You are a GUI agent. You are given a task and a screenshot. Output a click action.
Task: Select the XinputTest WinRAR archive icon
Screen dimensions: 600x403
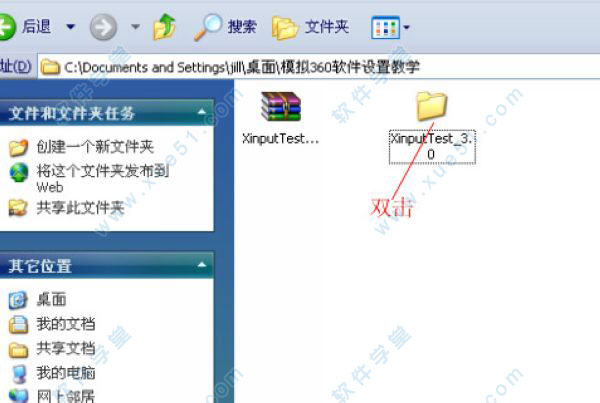tap(281, 106)
